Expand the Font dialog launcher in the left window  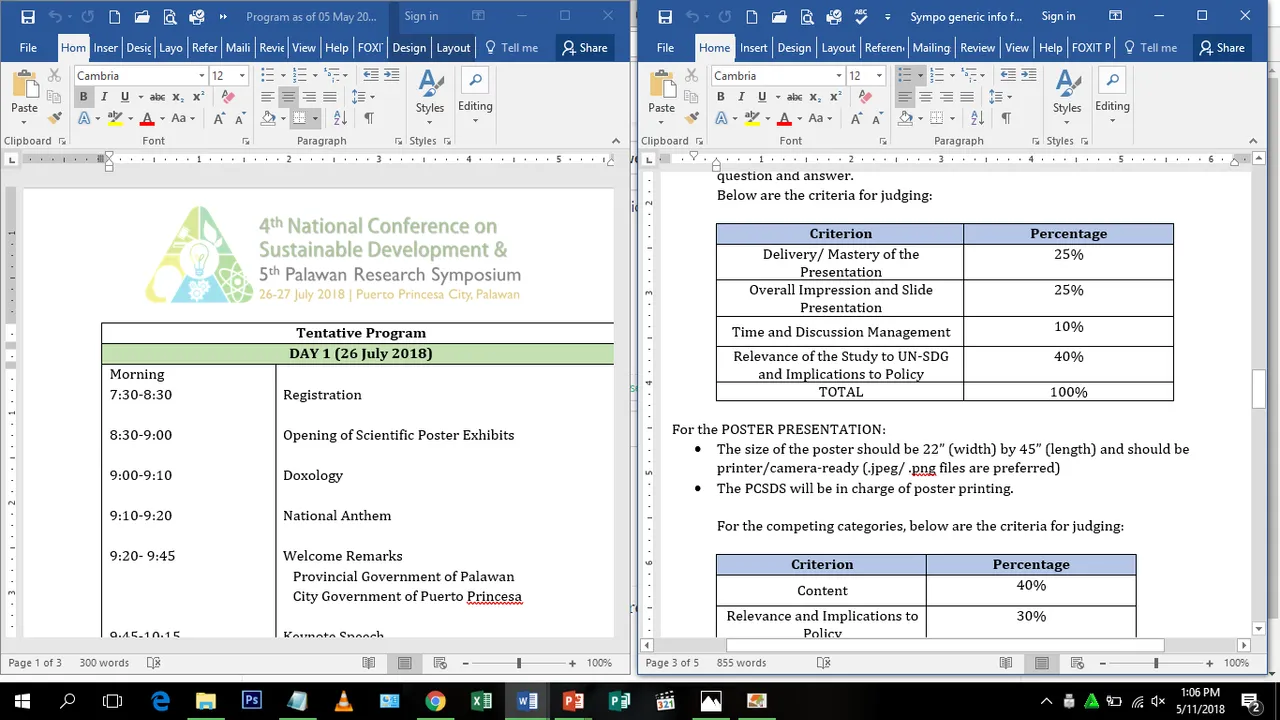pos(246,142)
